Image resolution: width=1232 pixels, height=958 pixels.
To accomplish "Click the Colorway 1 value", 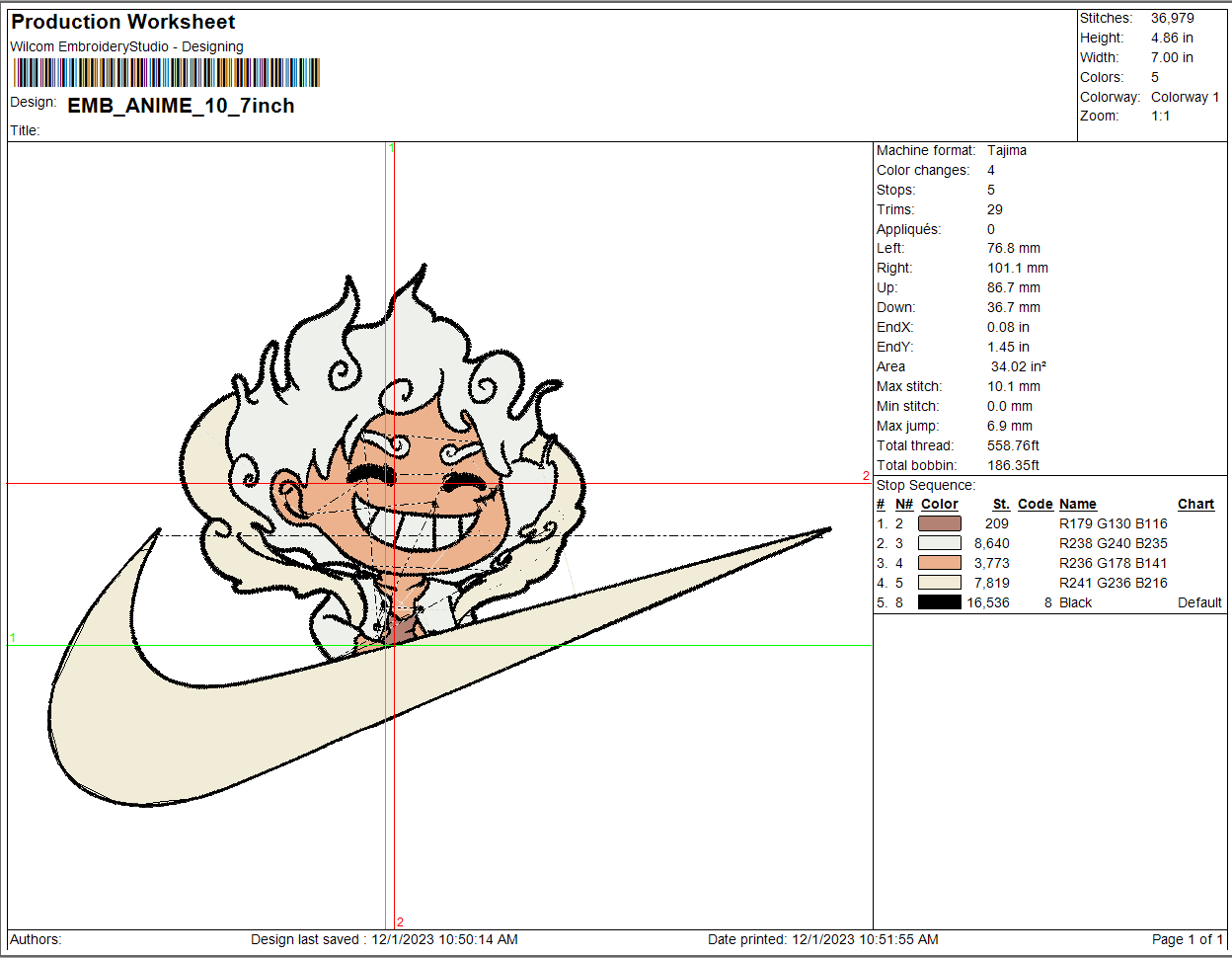I will pyautogui.click(x=1185, y=97).
